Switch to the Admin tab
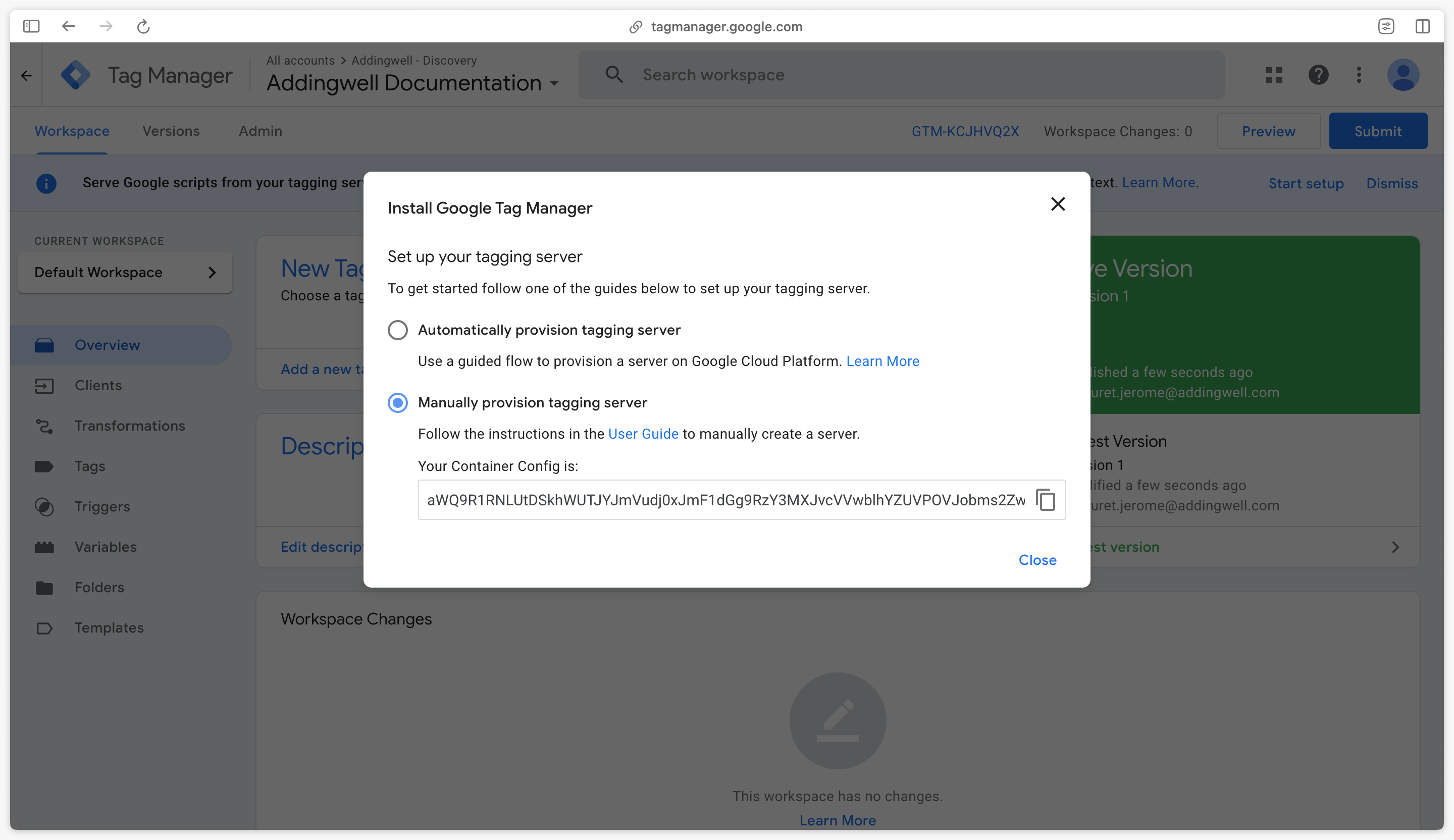The width and height of the screenshot is (1454, 840). tap(260, 131)
